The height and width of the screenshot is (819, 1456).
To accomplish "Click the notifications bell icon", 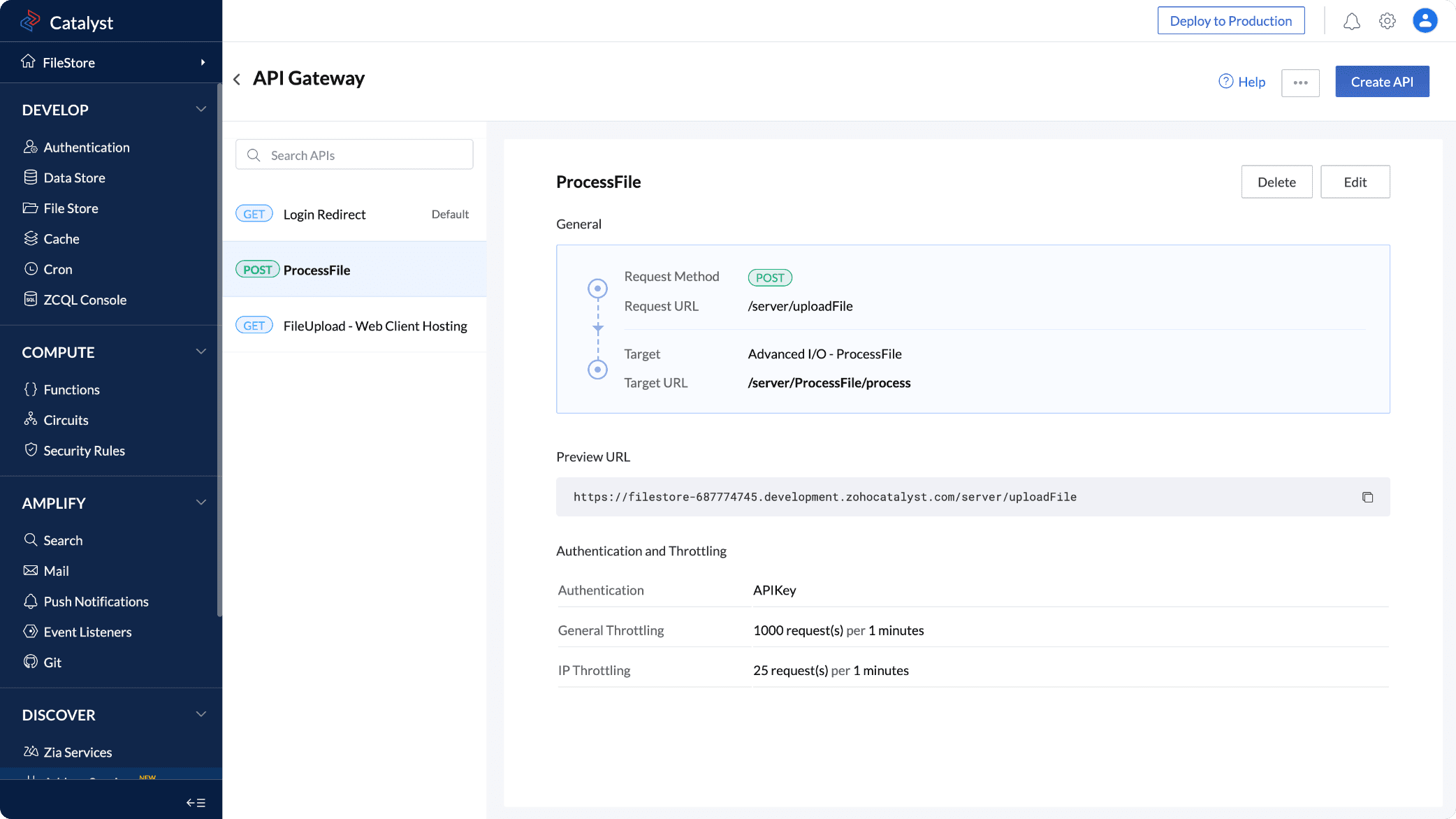I will pyautogui.click(x=1351, y=21).
